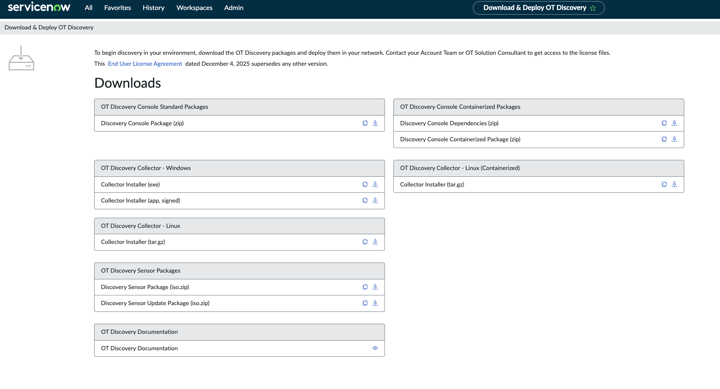This screenshot has height=389, width=720.
Task: Copy link for Discovery Sensor Update Package
Action: (365, 303)
